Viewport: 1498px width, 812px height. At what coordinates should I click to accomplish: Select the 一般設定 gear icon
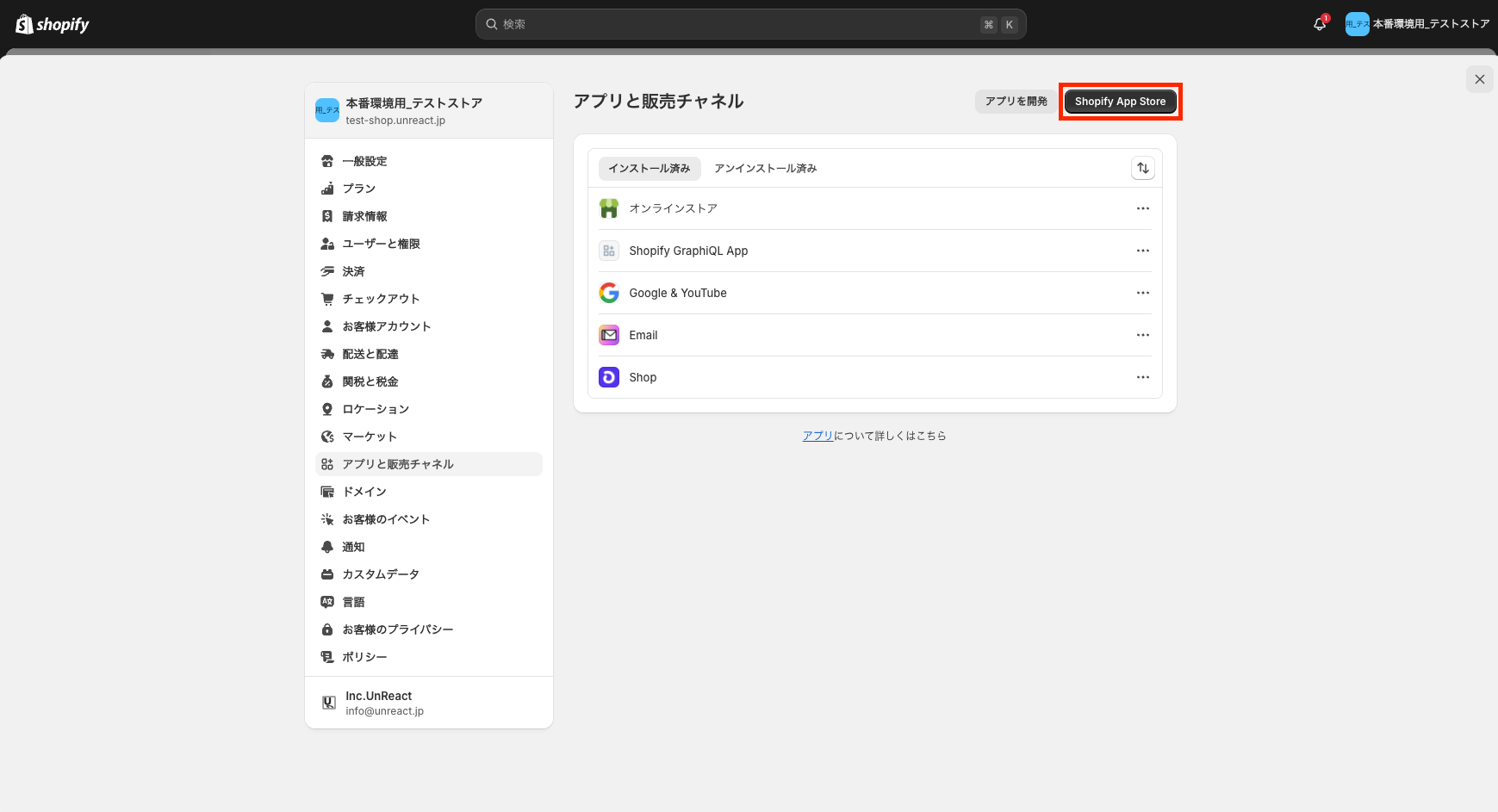point(327,160)
